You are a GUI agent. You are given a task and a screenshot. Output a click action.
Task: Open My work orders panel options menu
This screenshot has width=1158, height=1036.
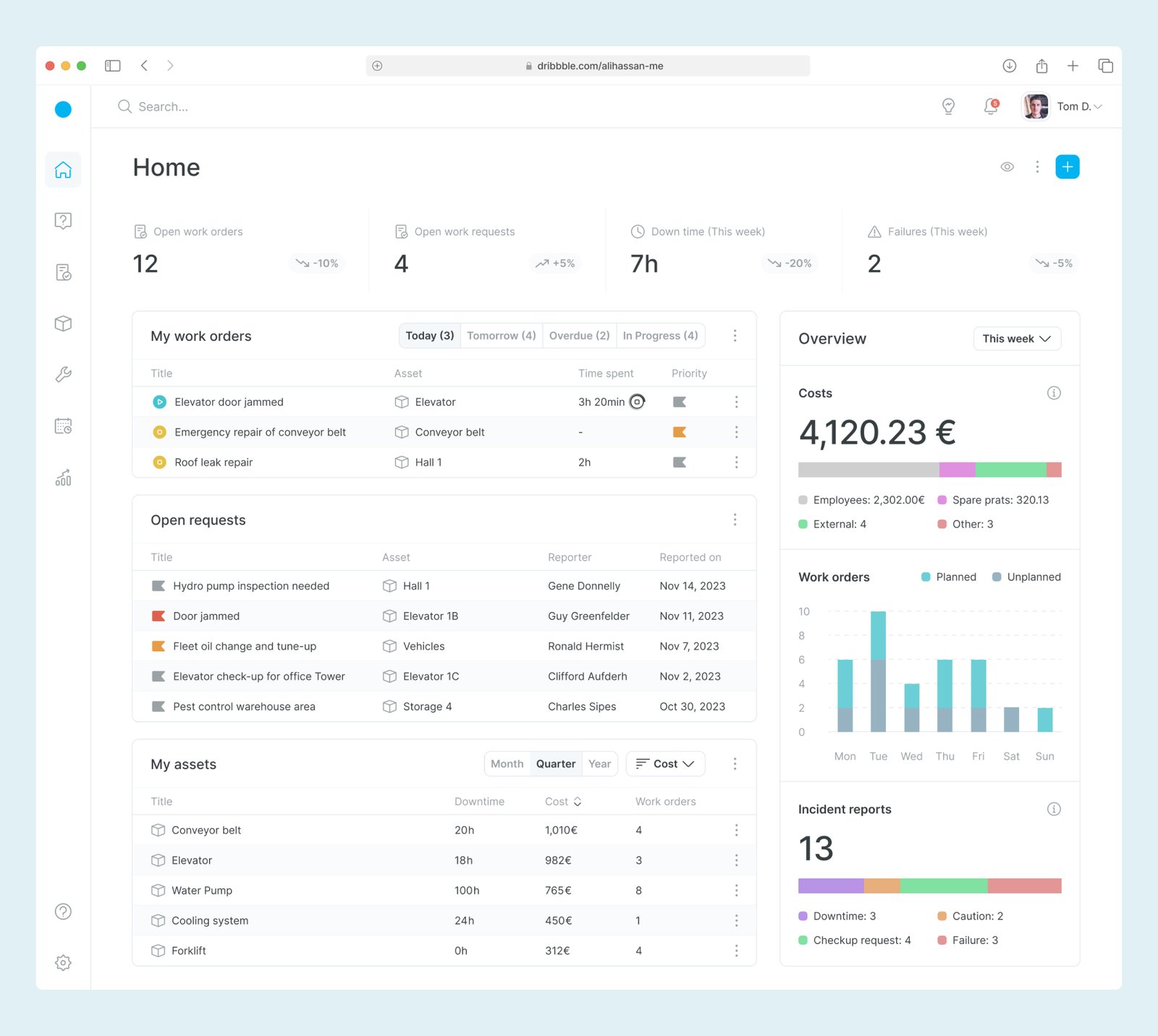coord(735,336)
